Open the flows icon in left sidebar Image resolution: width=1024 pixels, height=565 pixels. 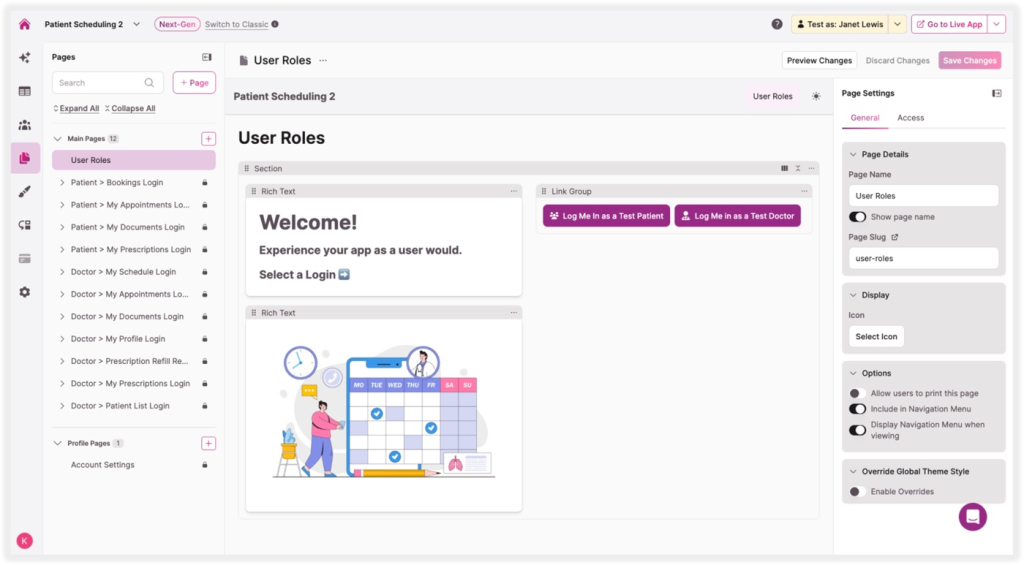[25, 225]
